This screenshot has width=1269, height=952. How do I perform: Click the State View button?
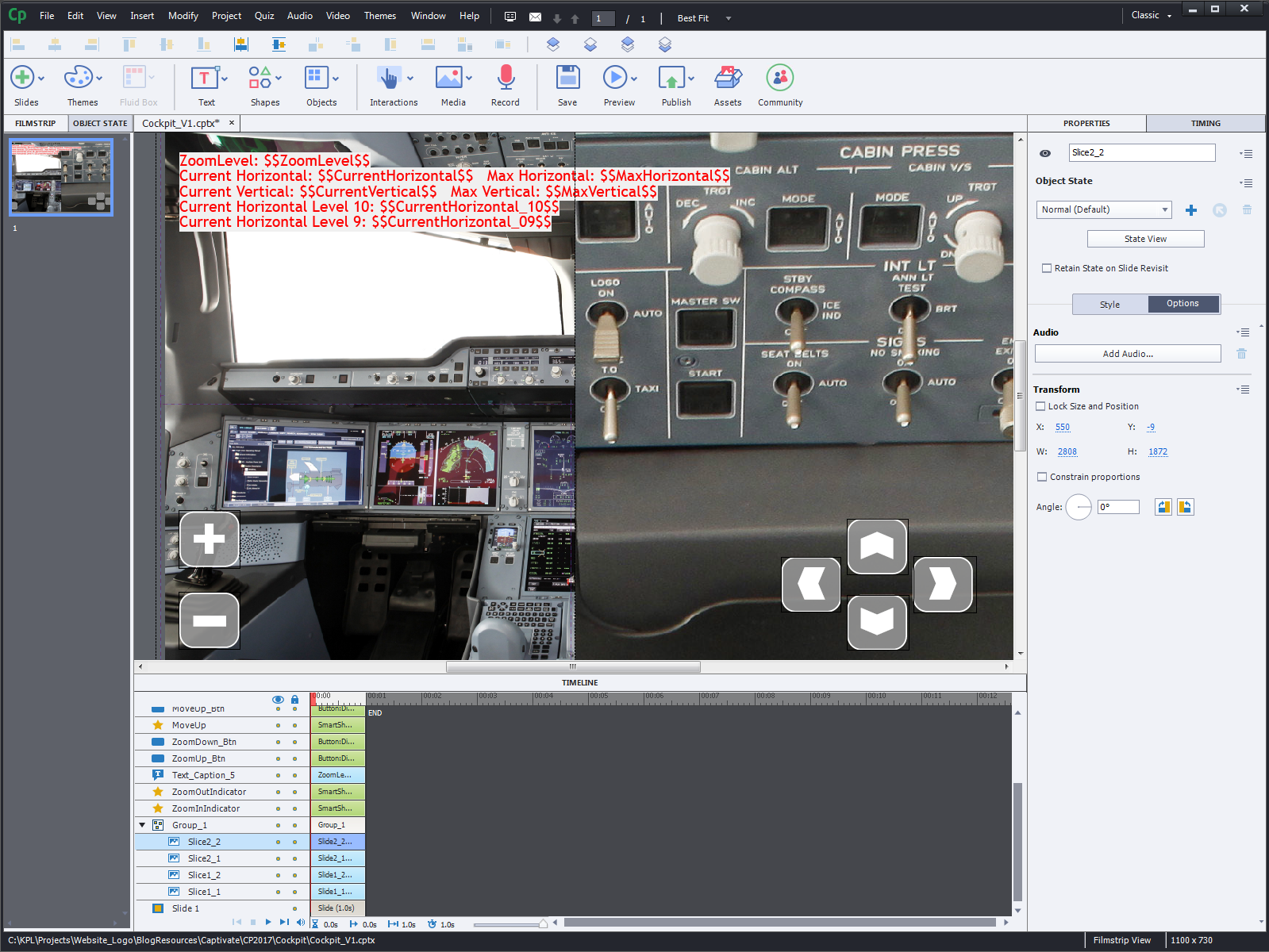click(1145, 239)
